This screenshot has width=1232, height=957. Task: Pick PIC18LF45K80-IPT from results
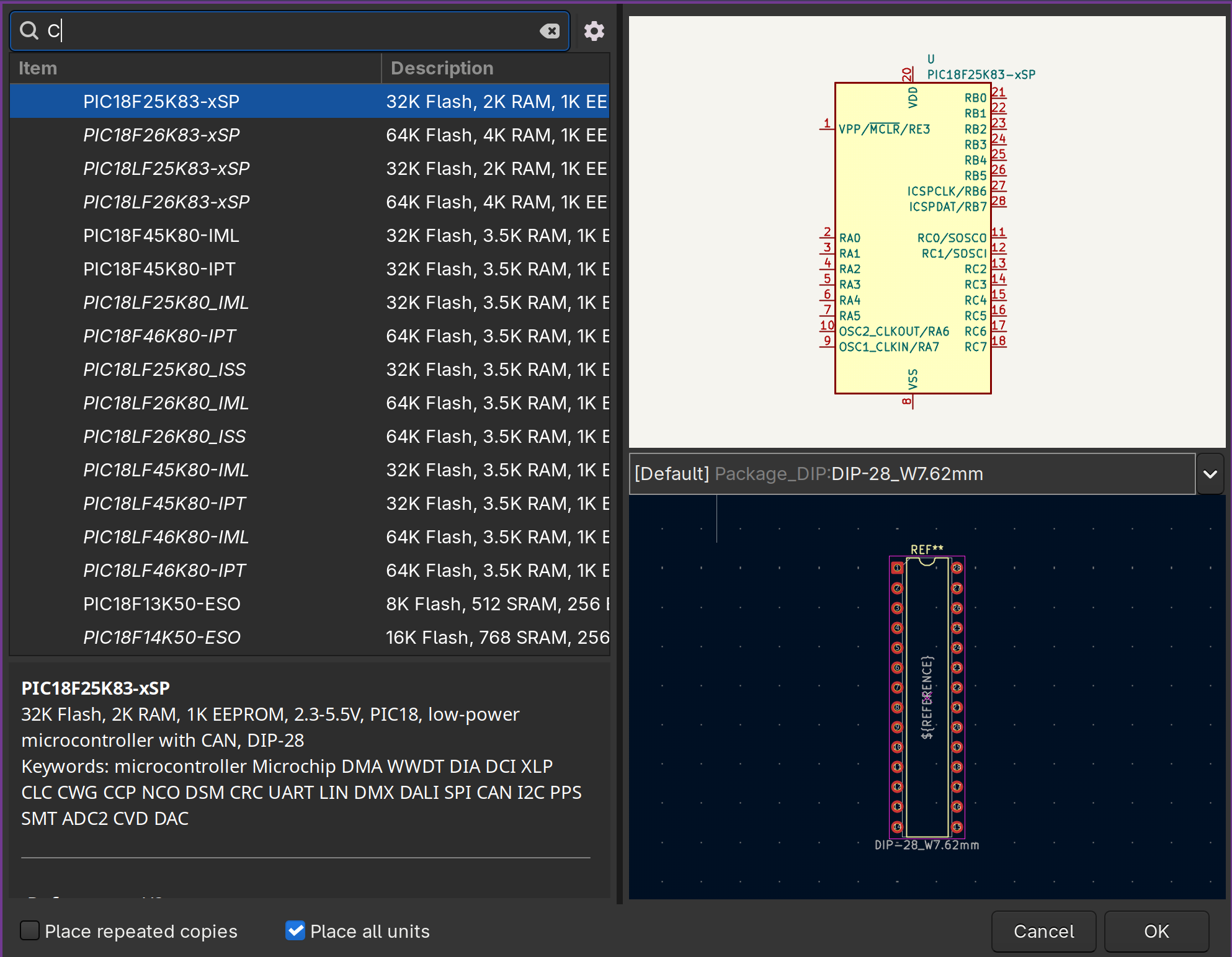[x=310, y=503]
